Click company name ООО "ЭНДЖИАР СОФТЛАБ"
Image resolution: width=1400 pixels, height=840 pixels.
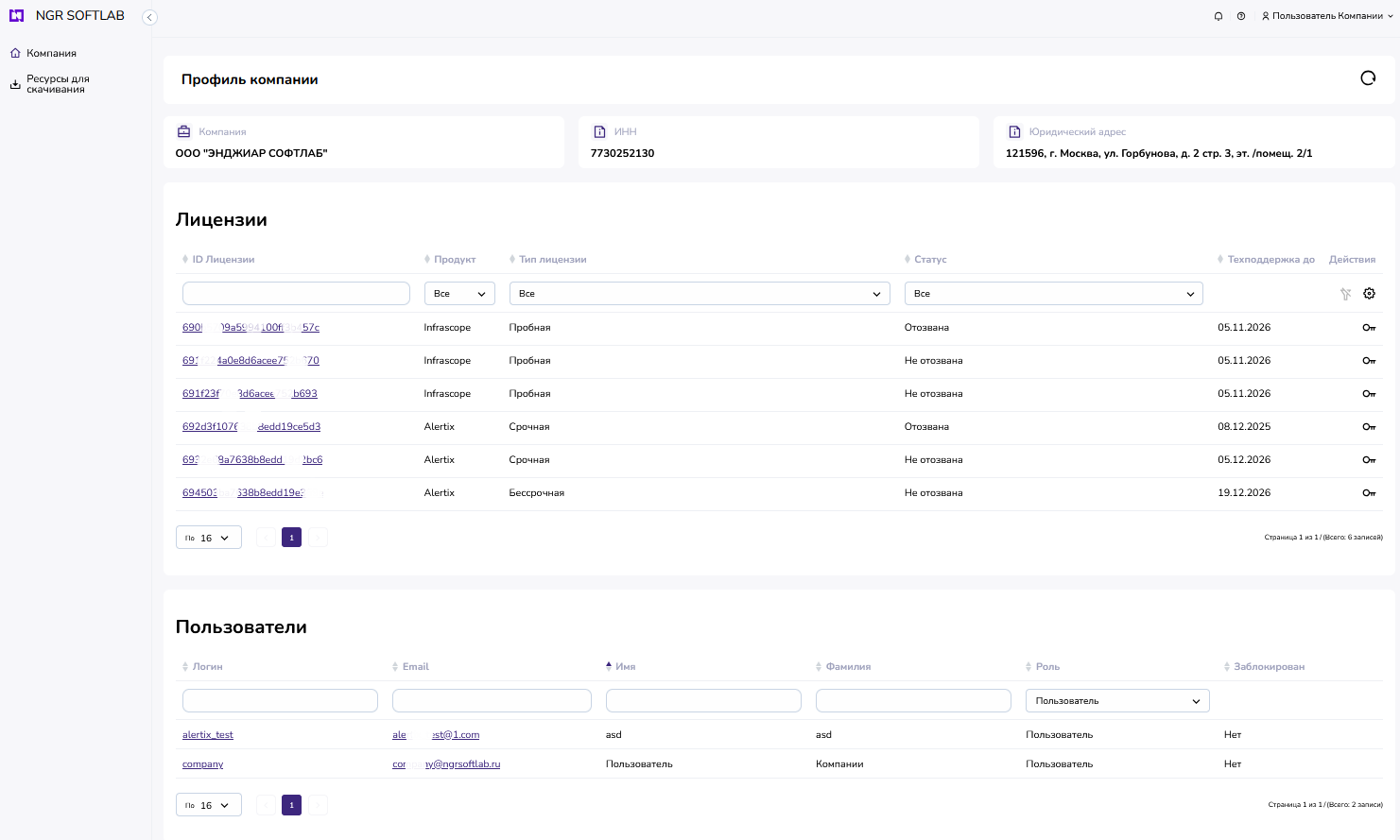pos(251,153)
